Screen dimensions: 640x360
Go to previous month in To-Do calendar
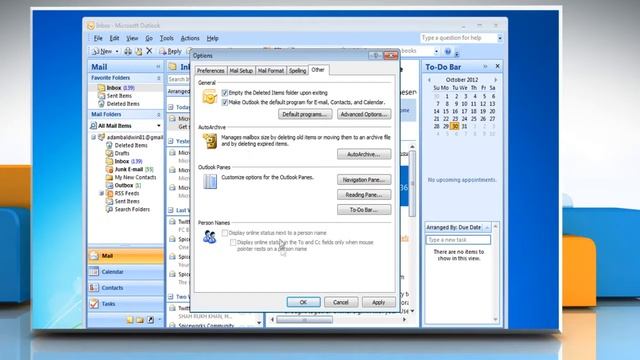(429, 80)
